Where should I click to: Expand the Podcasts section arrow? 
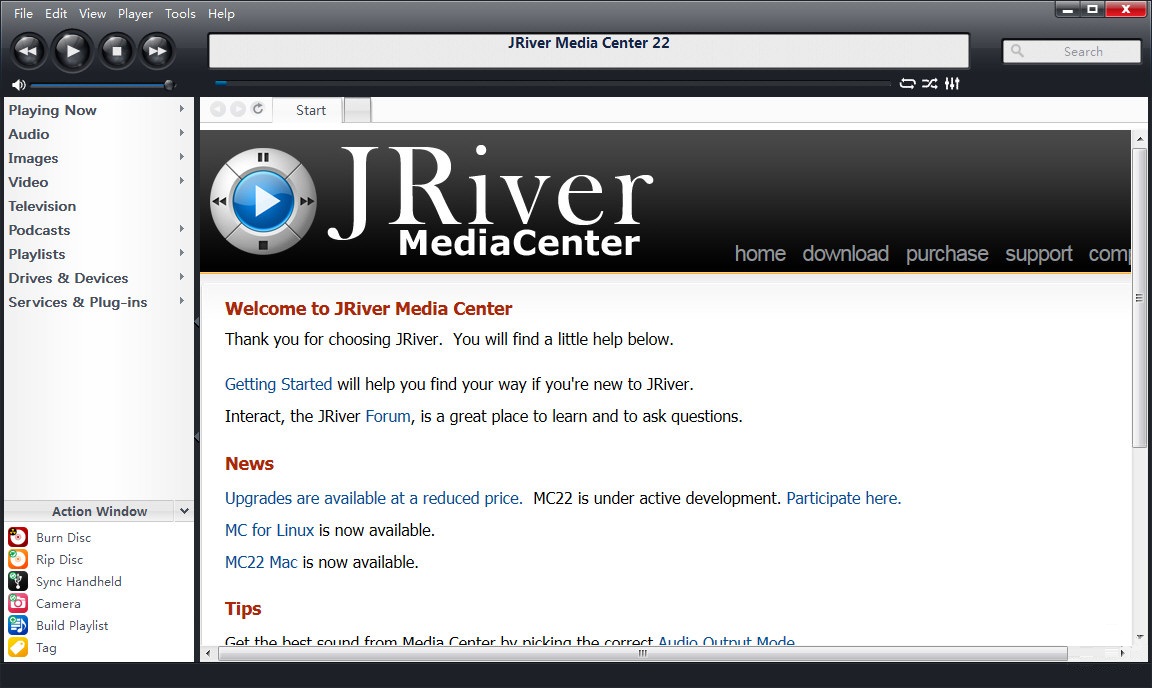click(x=181, y=229)
